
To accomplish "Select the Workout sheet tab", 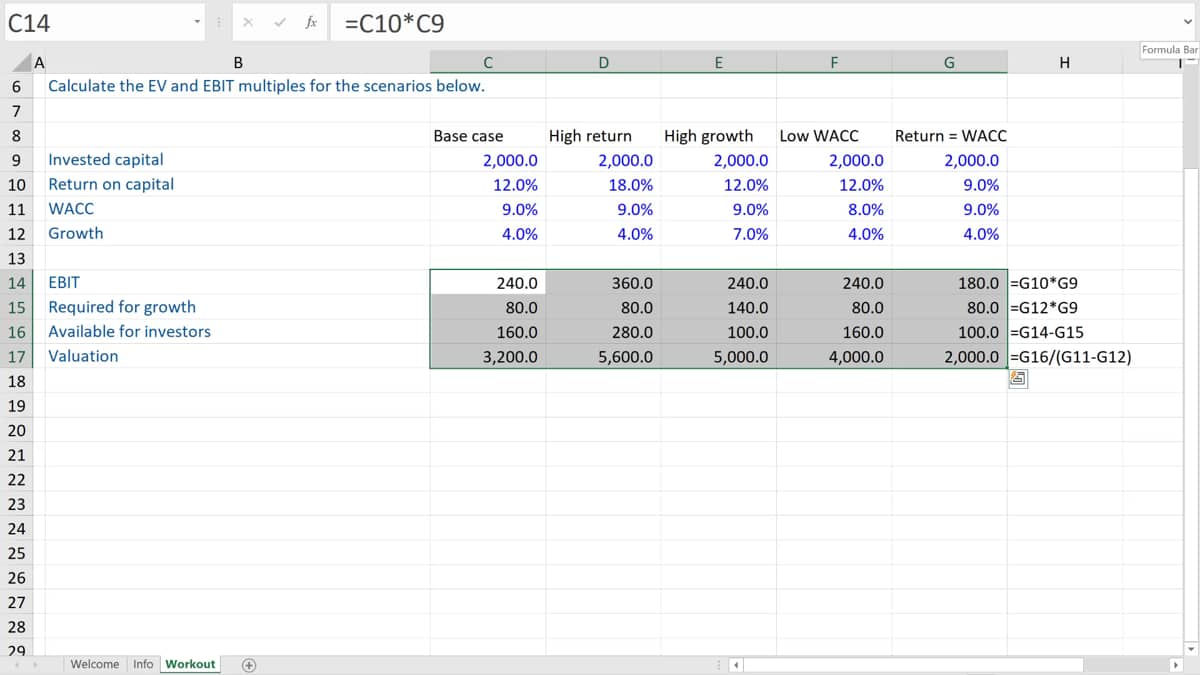I will [x=190, y=664].
